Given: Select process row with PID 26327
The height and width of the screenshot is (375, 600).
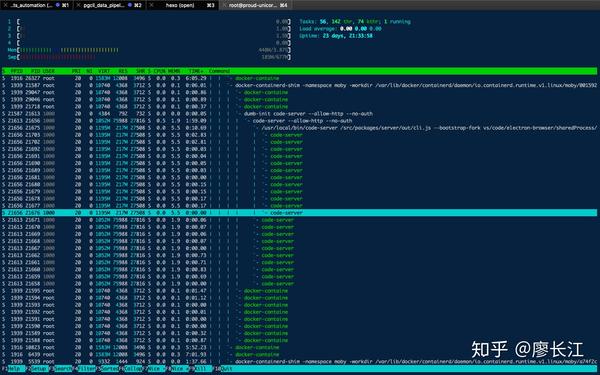Looking at the screenshot, I should click(299, 78).
